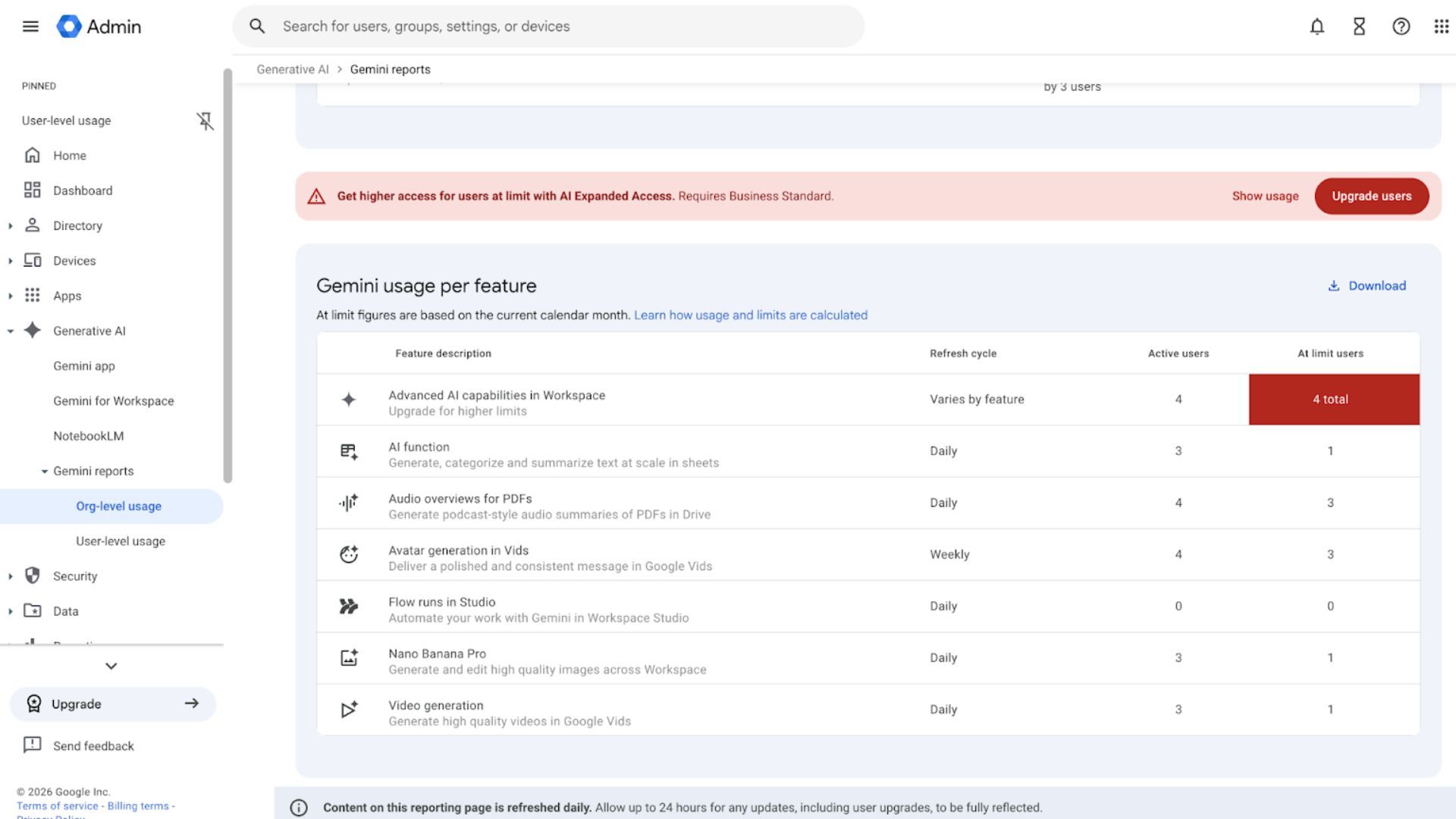Click the red 4 total cell
The width and height of the screenshot is (1456, 819).
(1334, 399)
